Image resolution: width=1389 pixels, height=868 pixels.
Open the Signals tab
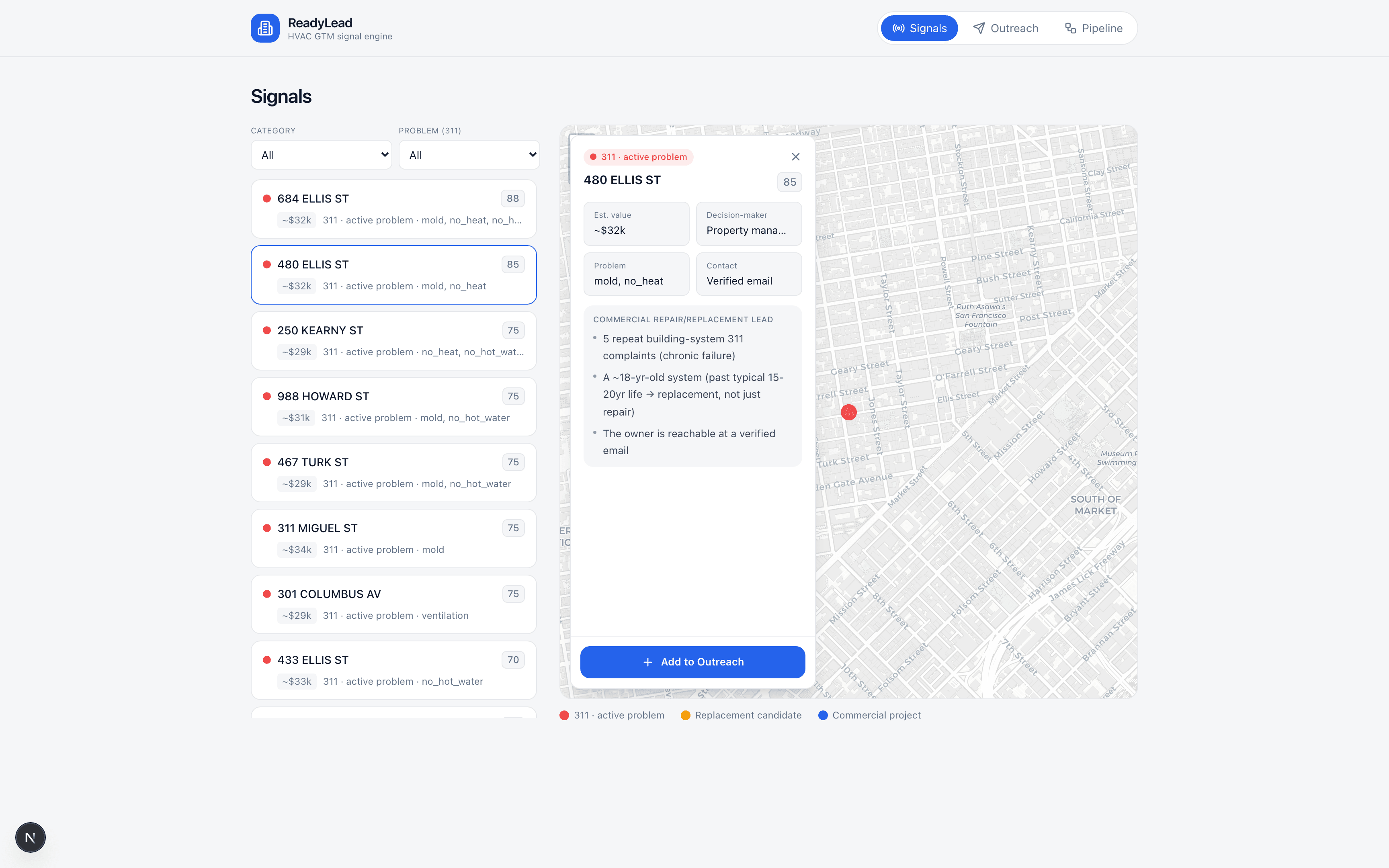point(919,28)
